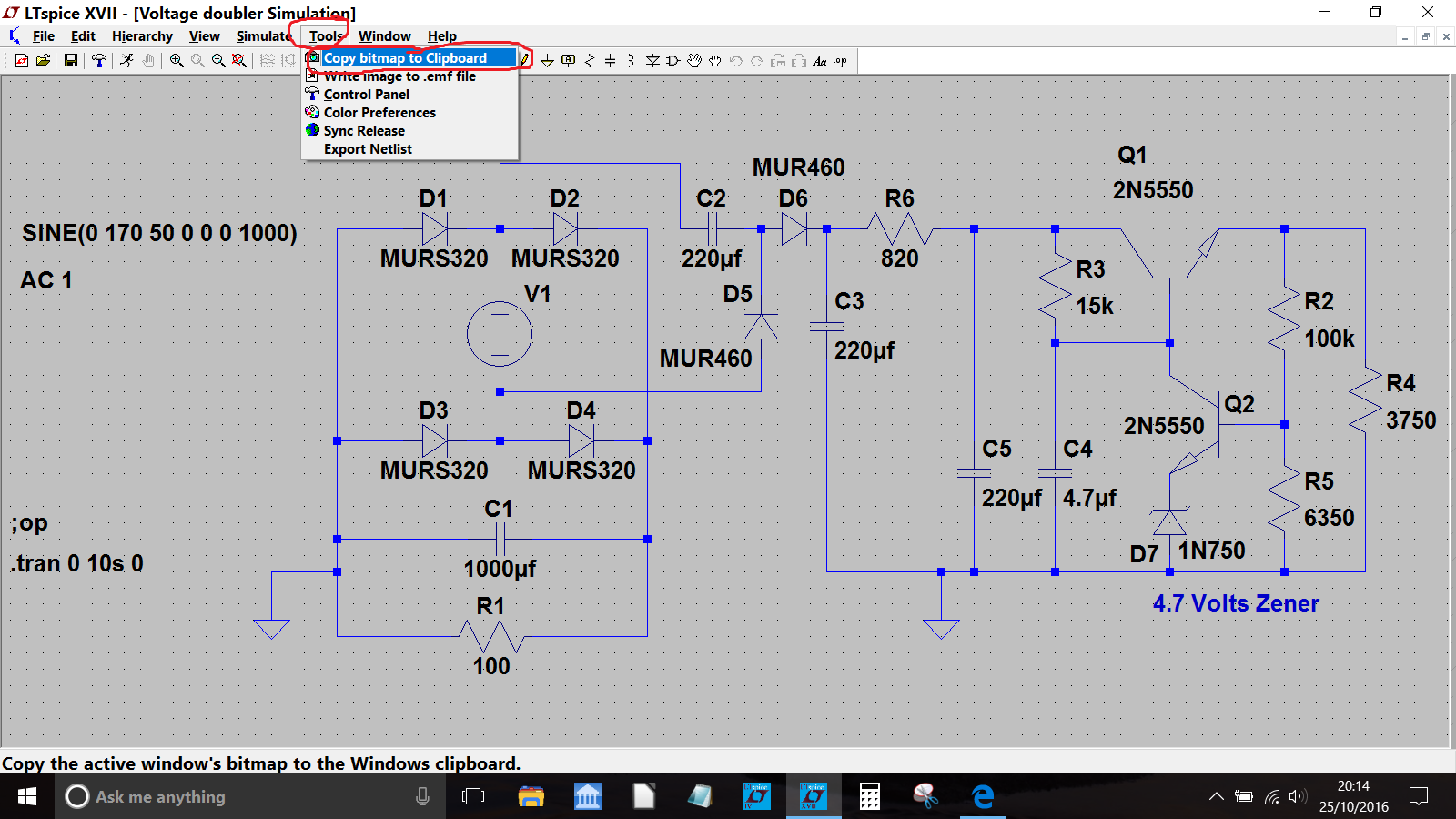
Task: Select the Capacitor placement tool
Action: tap(610, 61)
